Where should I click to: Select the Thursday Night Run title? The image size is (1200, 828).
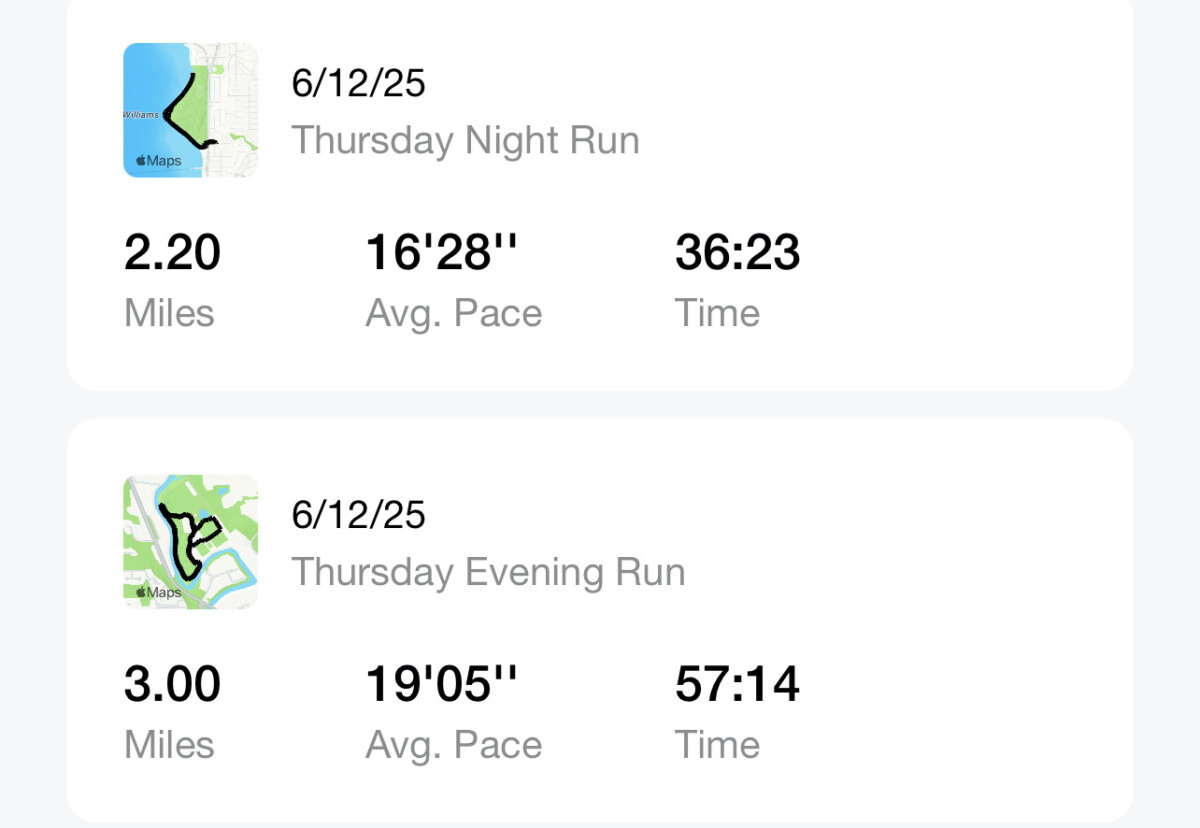[465, 140]
